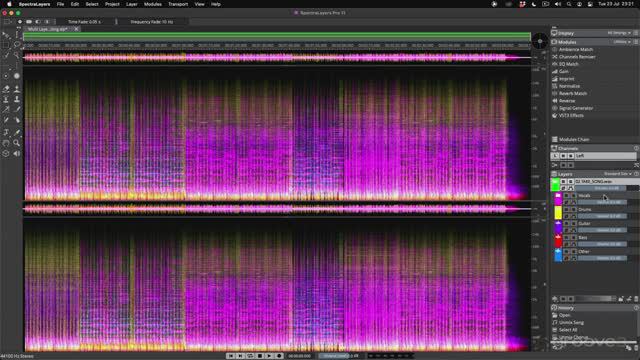Open the File menu
The height and width of the screenshot is (360, 640).
(x=60, y=4)
